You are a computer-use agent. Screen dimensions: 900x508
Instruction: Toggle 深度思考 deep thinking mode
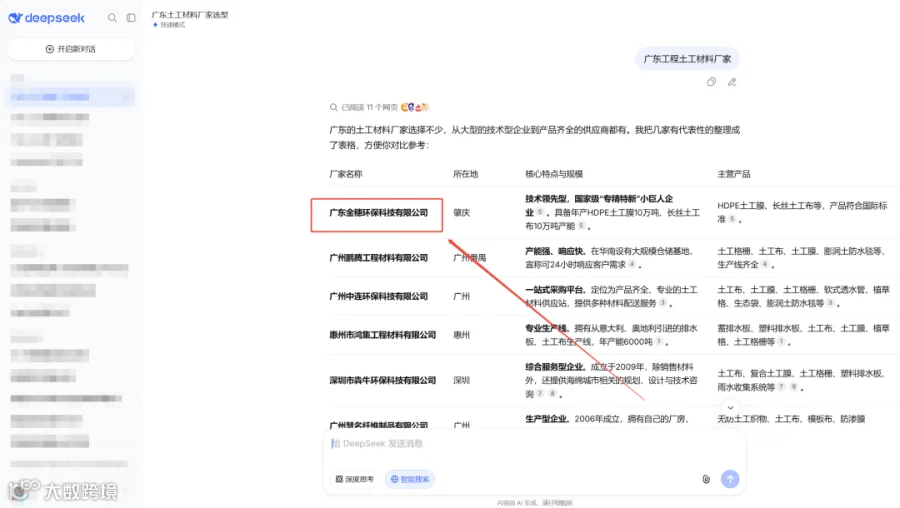click(x=355, y=479)
